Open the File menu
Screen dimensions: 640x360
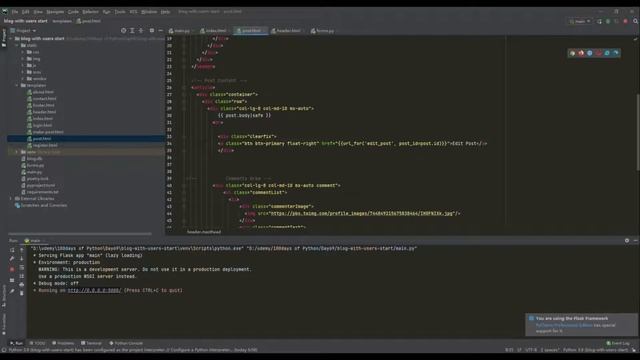click(15, 12)
